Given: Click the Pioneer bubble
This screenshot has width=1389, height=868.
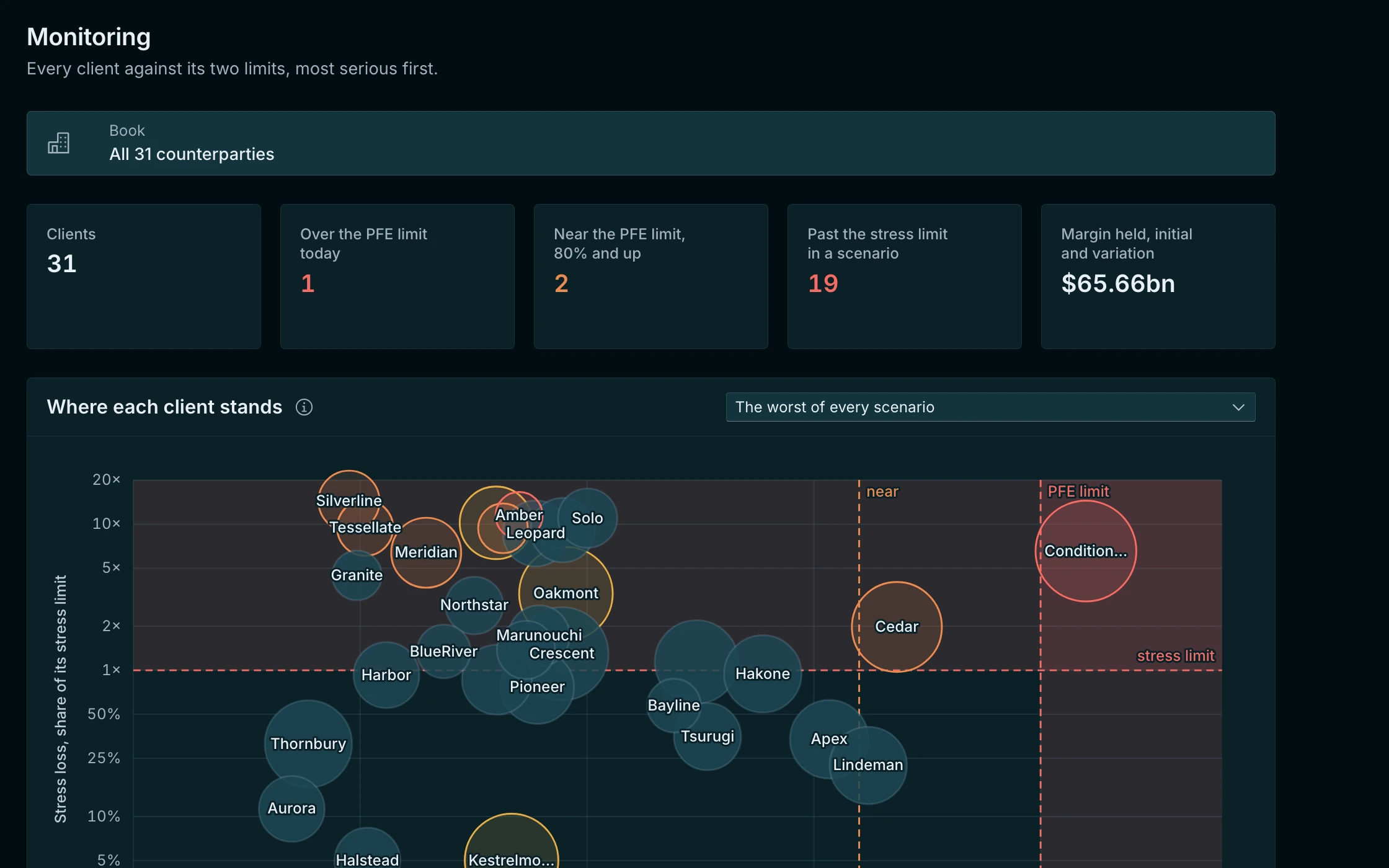Looking at the screenshot, I should tap(537, 687).
